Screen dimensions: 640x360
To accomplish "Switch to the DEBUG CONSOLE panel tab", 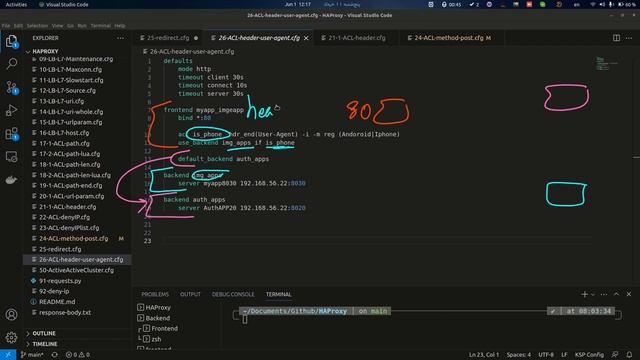I will point(233,294).
